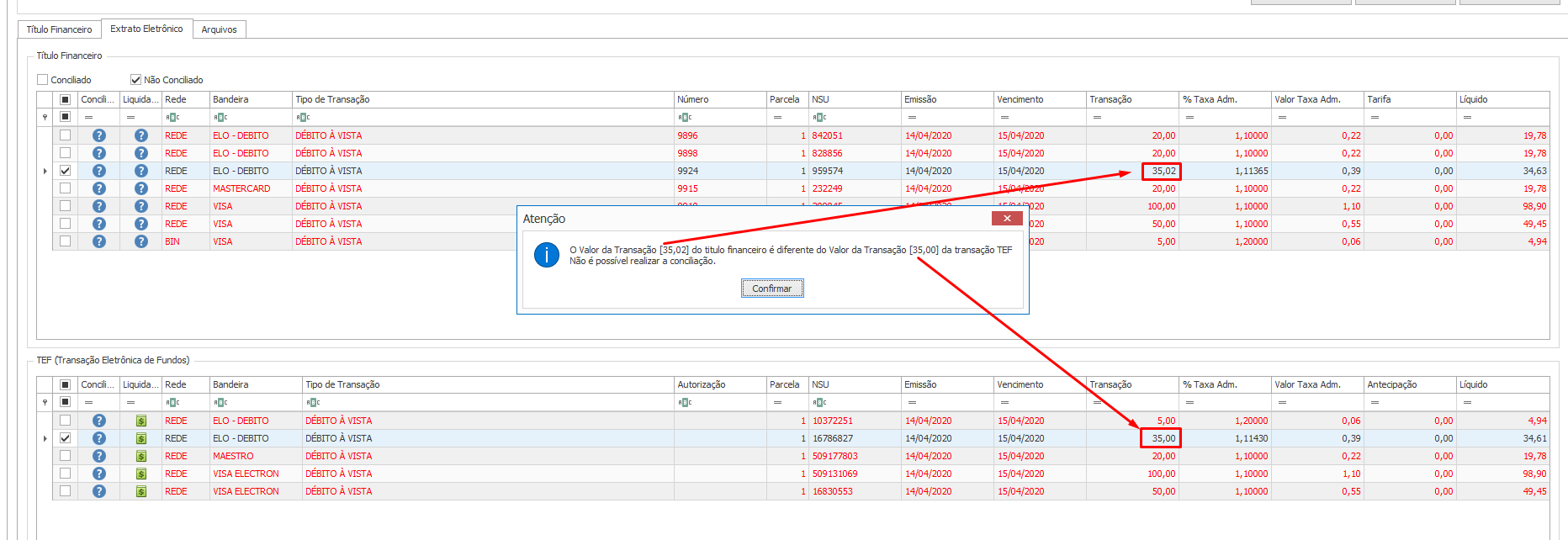The width and height of the screenshot is (1568, 540).
Task: Open equals filter operator under TEF Emissão column
Action: pyautogui.click(x=912, y=403)
